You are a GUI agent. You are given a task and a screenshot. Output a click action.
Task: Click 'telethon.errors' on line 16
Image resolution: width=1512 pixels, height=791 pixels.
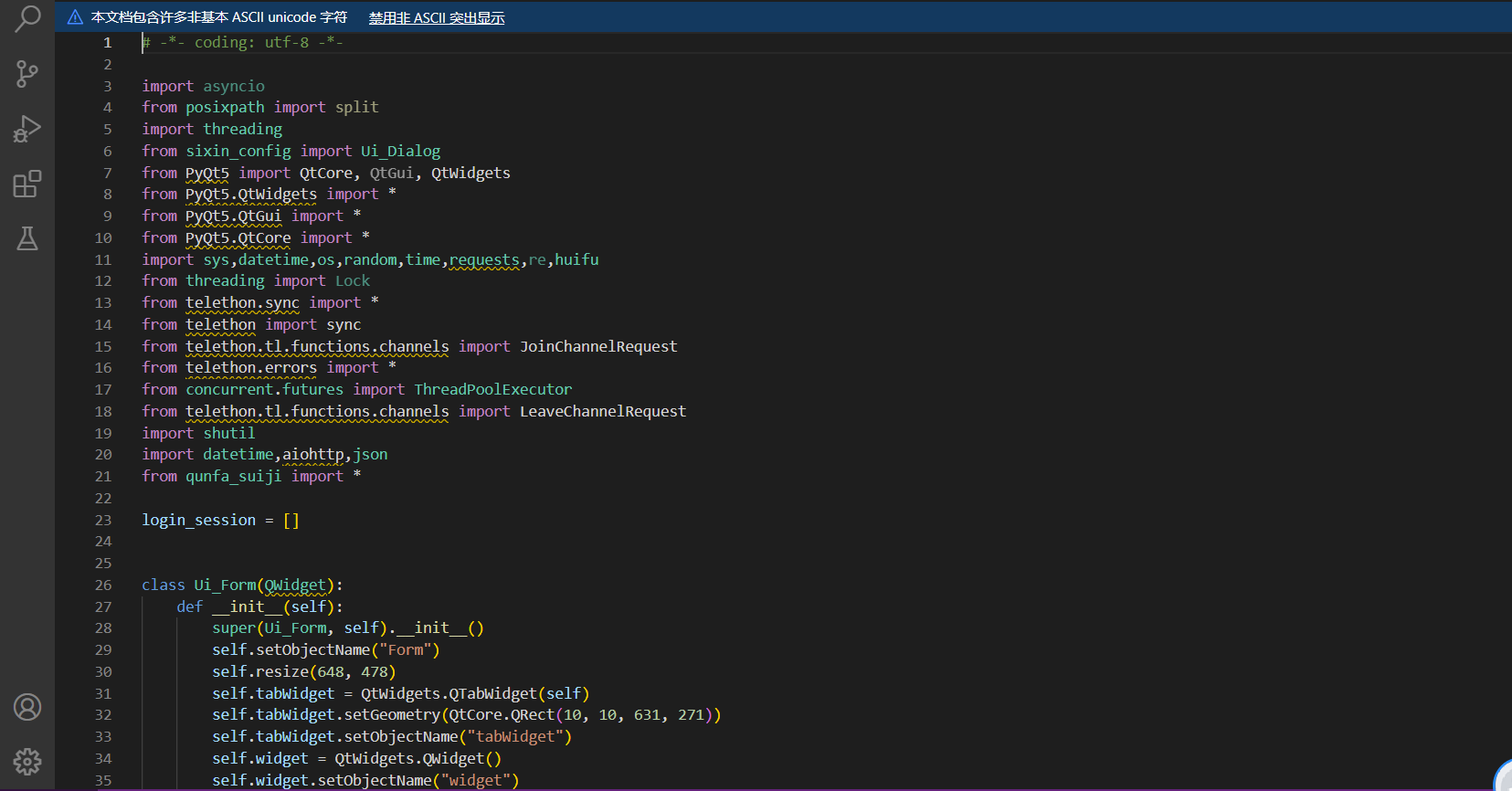click(251, 367)
